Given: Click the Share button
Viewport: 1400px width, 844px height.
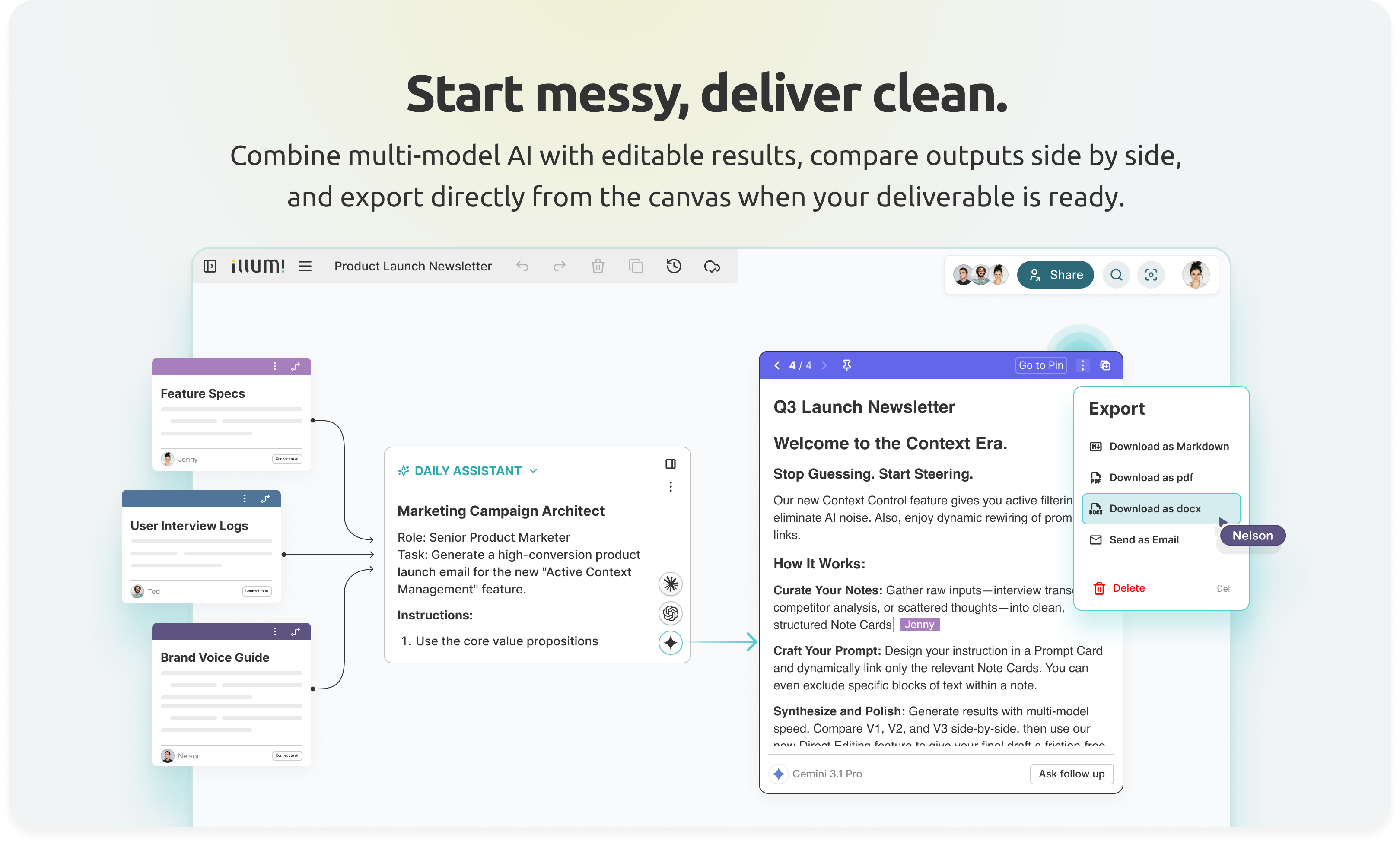Looking at the screenshot, I should [1055, 275].
